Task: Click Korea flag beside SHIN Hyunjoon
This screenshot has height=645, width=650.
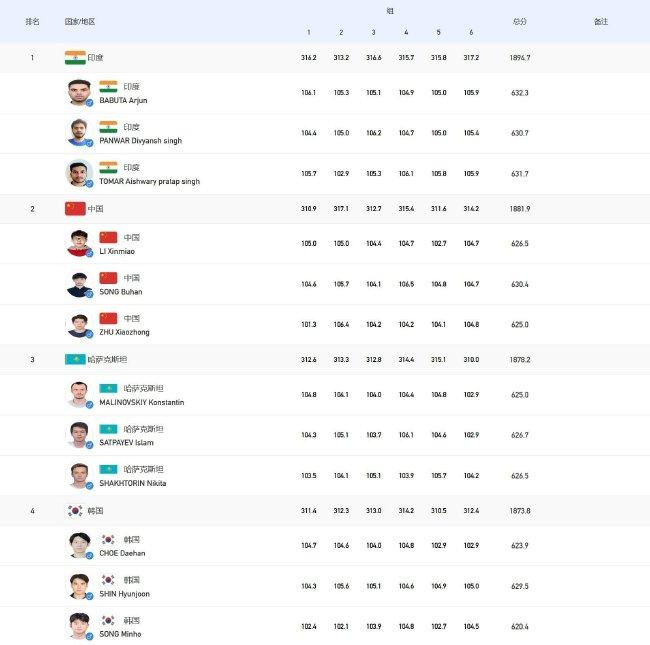Action: pyautogui.click(x=108, y=580)
